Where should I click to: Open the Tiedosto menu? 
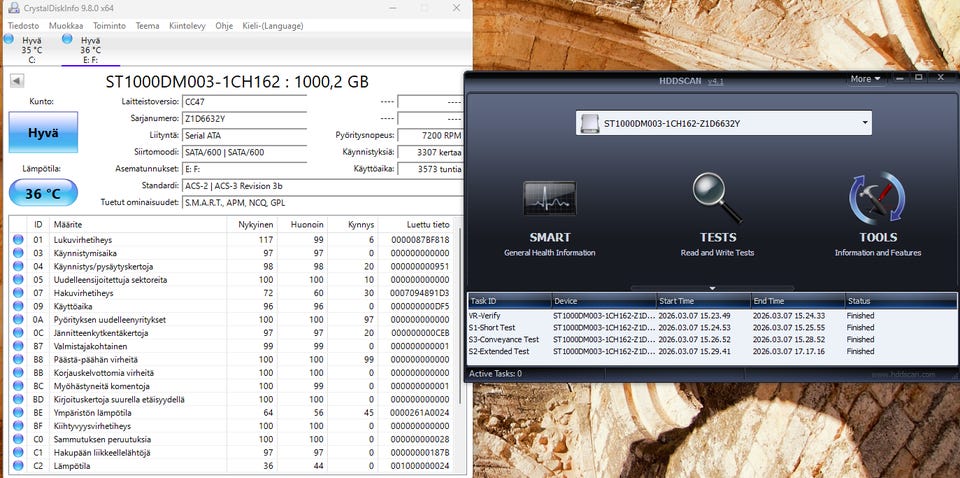[x=24, y=25]
